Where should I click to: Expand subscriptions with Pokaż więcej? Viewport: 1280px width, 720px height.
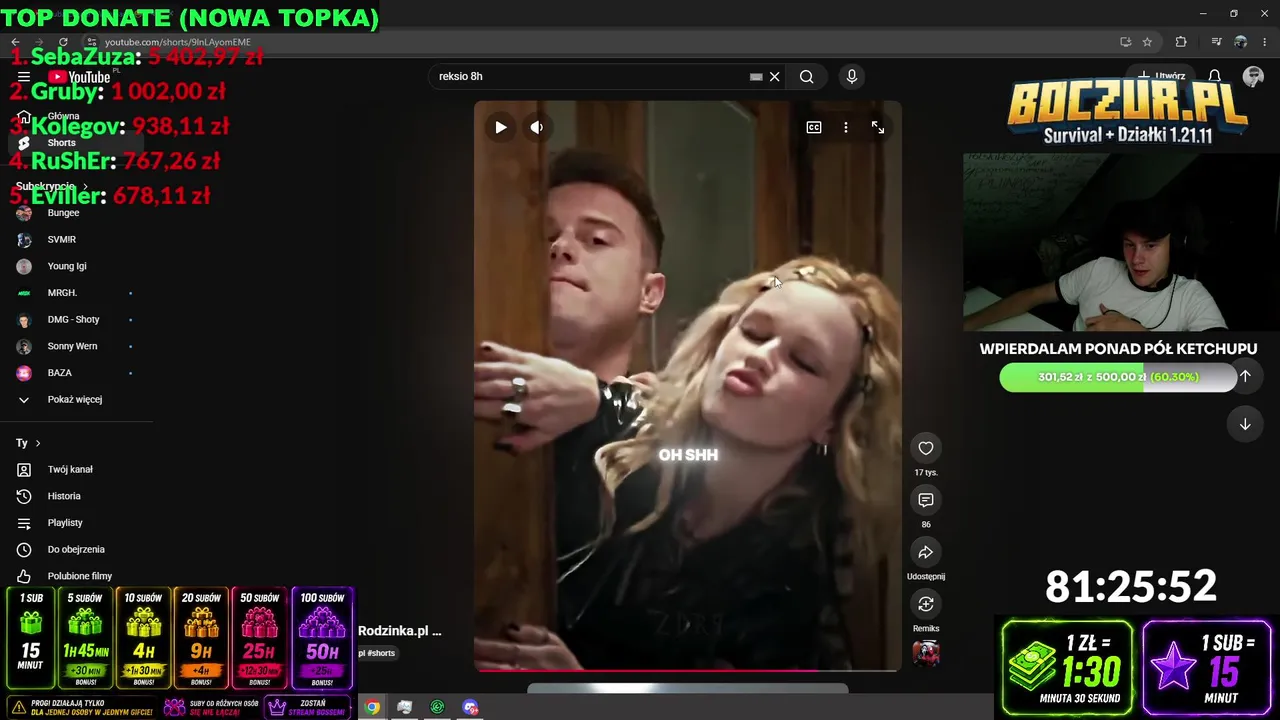[x=75, y=400]
